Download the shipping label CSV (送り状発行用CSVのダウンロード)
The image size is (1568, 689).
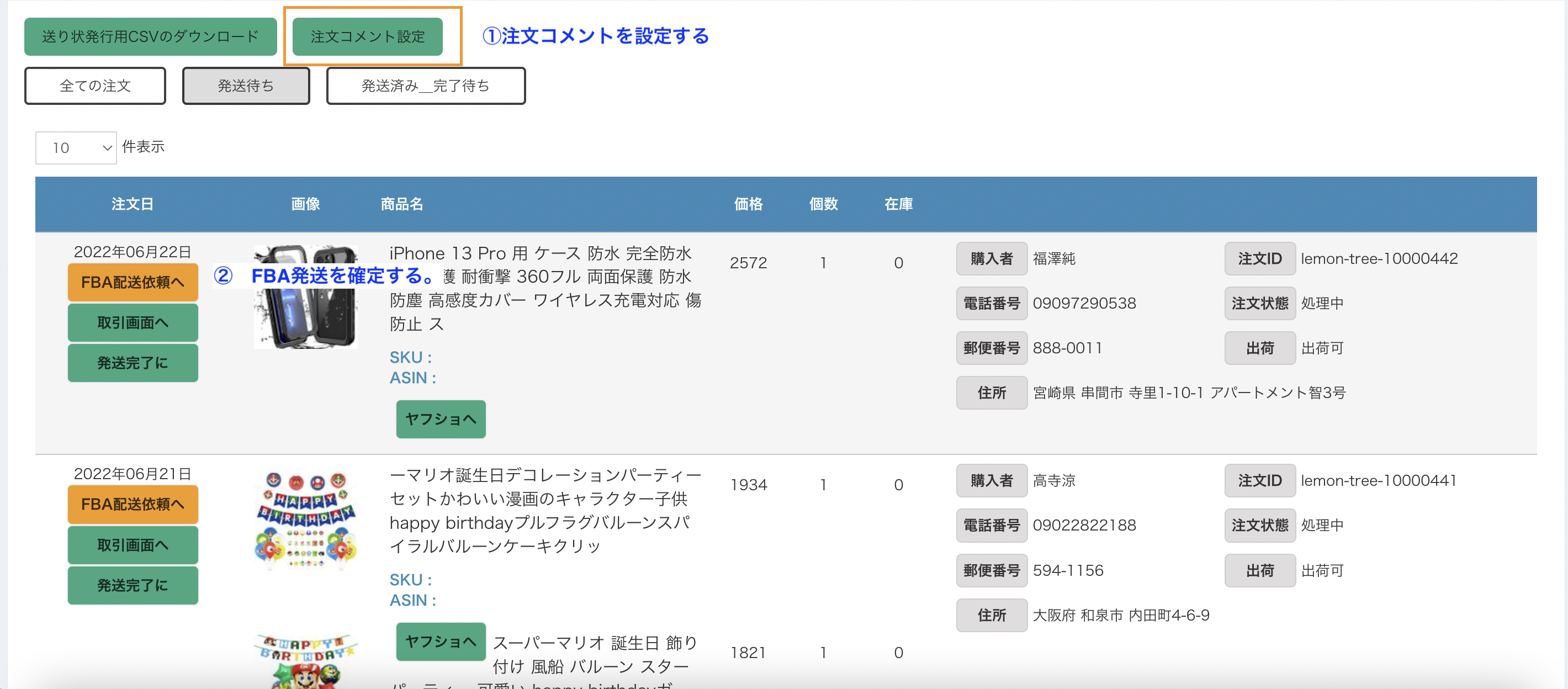[x=150, y=36]
